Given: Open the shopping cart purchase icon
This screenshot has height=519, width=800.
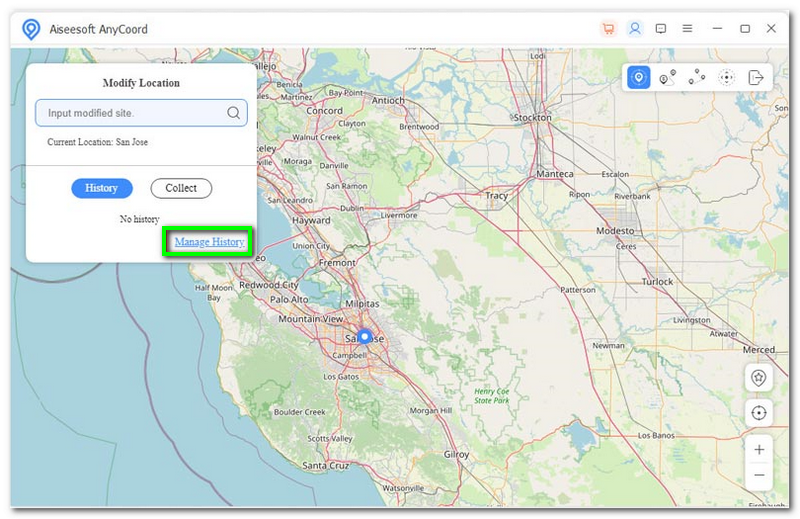Looking at the screenshot, I should pos(608,29).
